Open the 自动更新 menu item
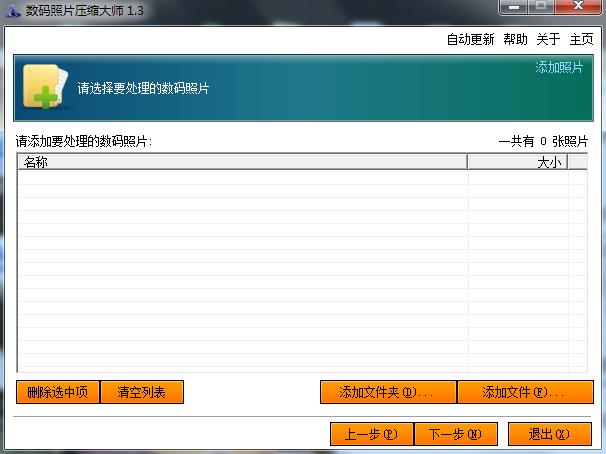Viewport: 606px width, 454px height. (470, 40)
